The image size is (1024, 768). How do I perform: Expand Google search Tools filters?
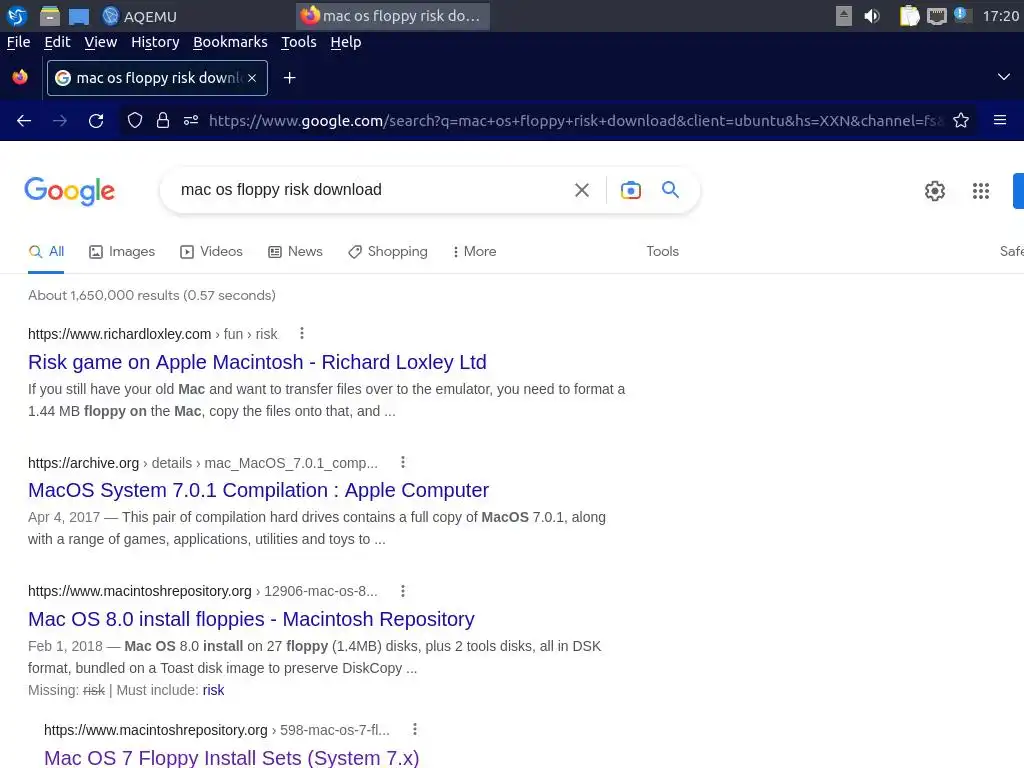[662, 251]
